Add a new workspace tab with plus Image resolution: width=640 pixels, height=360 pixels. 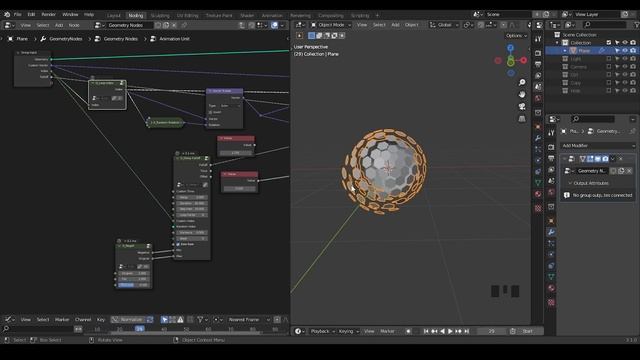click(x=377, y=16)
